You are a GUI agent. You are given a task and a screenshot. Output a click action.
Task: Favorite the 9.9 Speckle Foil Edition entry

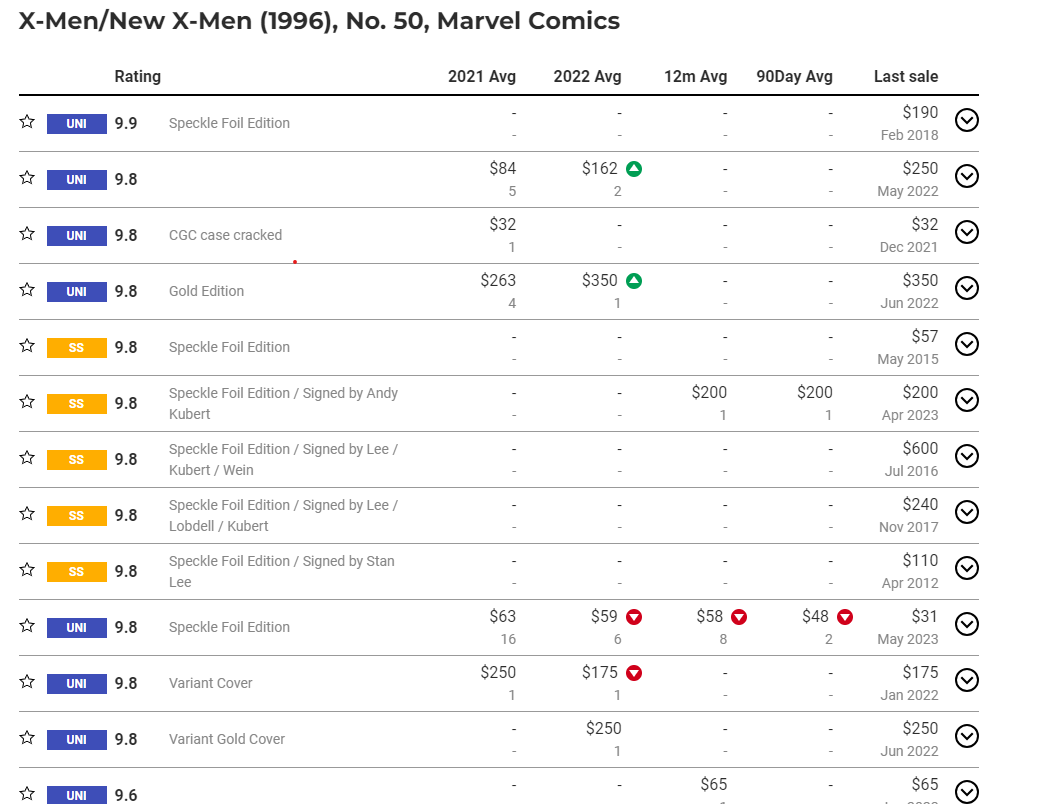tap(27, 121)
